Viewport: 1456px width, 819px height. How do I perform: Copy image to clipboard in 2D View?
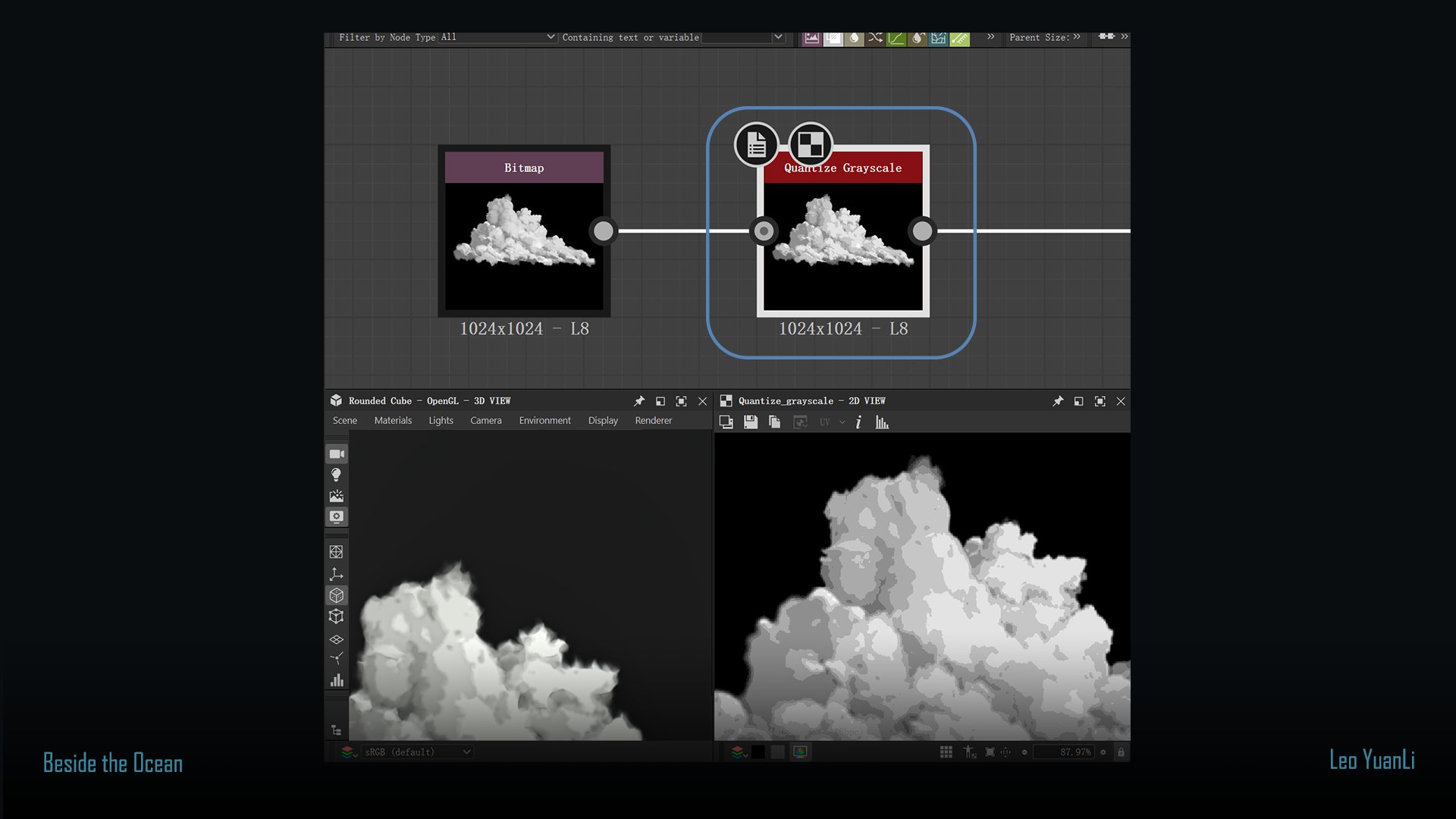[774, 422]
